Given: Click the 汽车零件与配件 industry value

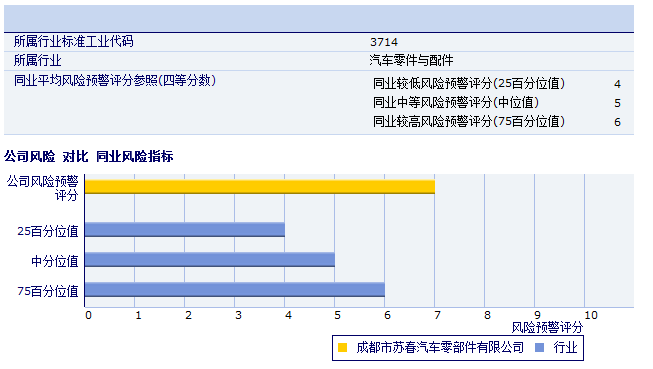Looking at the screenshot, I should 411,61.
